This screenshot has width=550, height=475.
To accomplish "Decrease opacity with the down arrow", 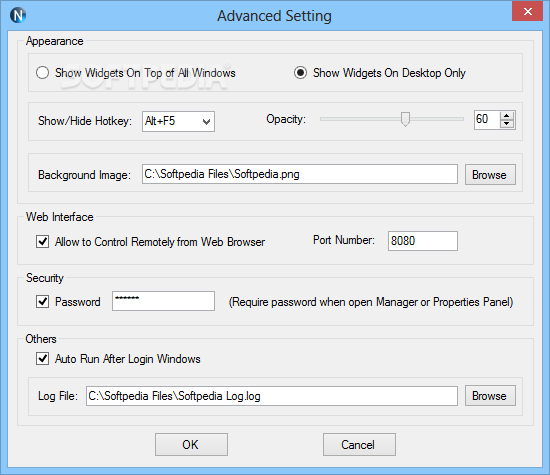I will 507,124.
